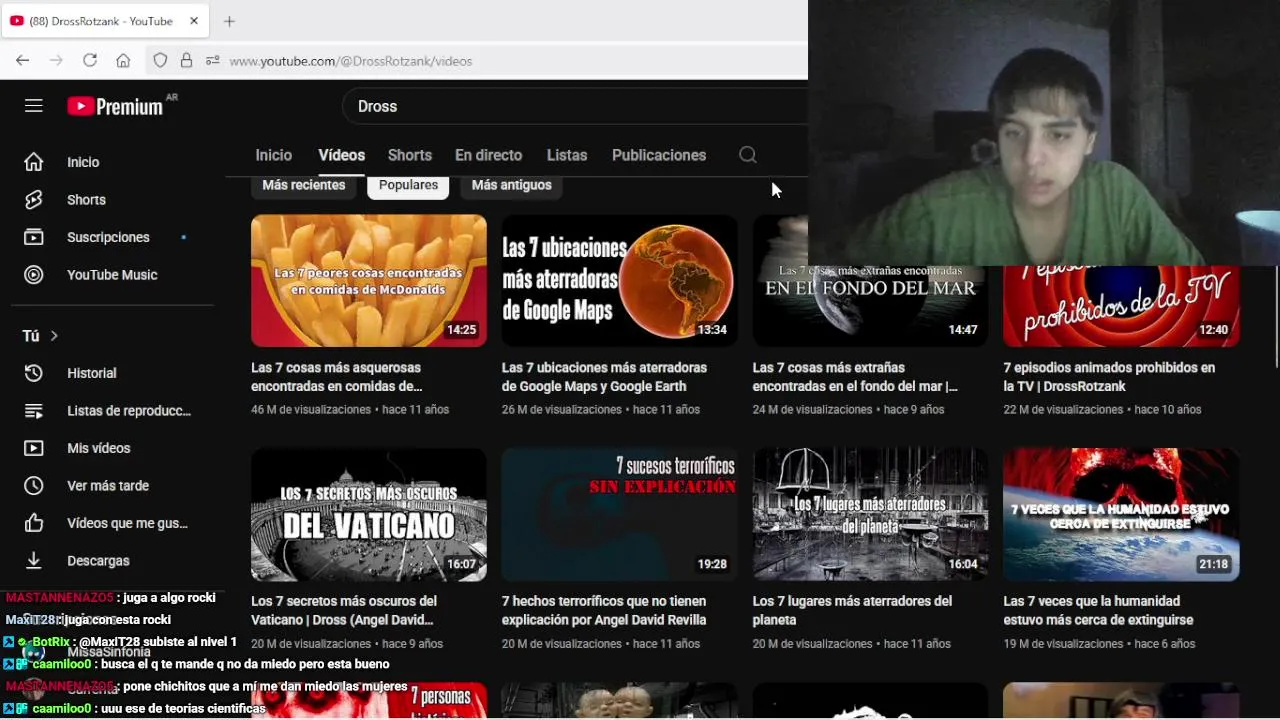Click '46 M de visualizaciones' text
Screen dimensions: 1280x720
pos(310,410)
